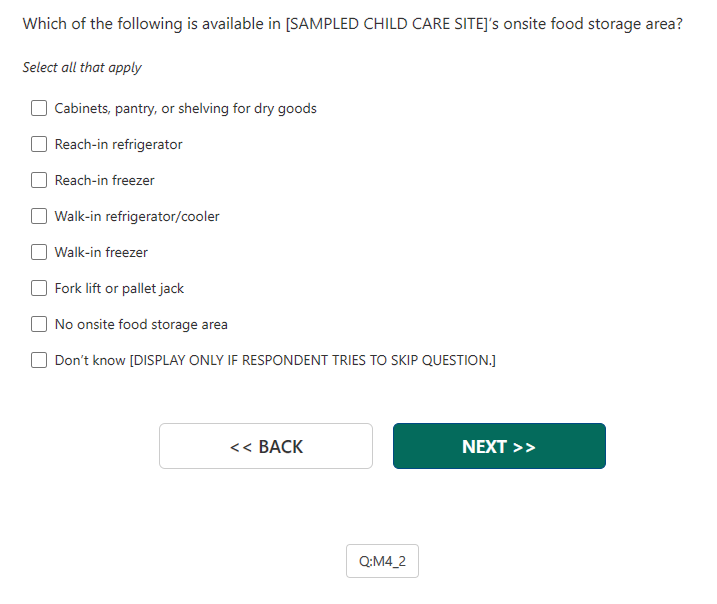The height and width of the screenshot is (604, 717).
Task: Click the 'Fork lift or pallet jack' label
Action: click(119, 288)
